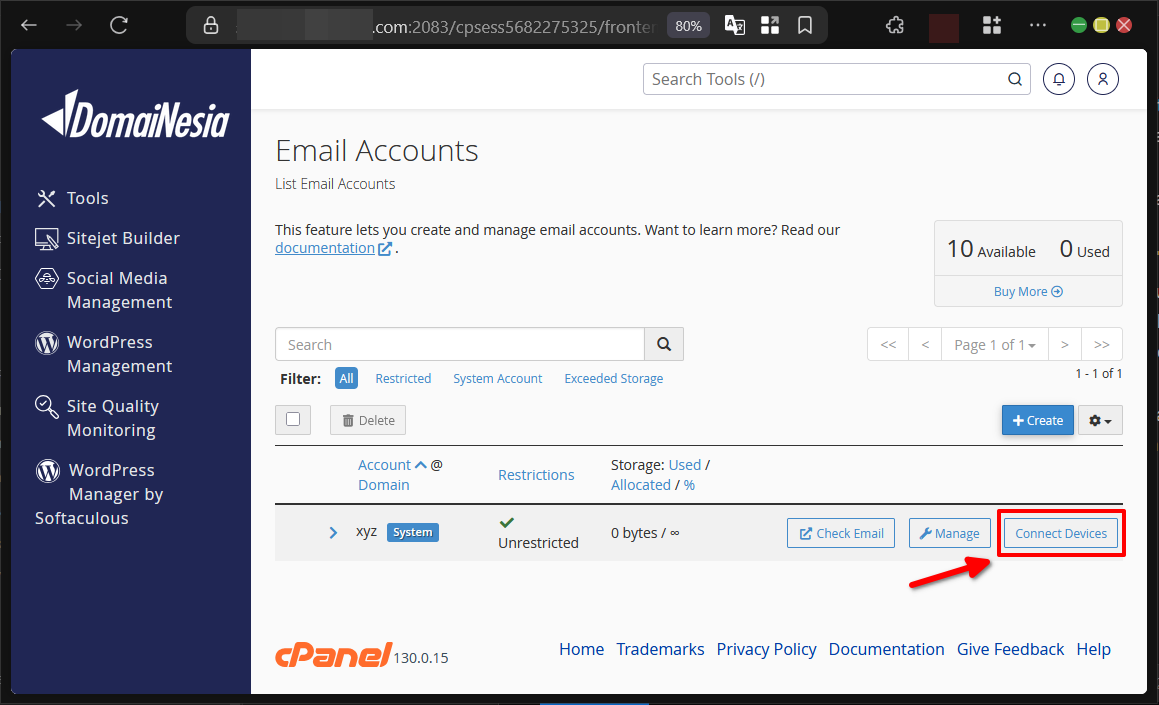Open the documentation link

click(327, 247)
